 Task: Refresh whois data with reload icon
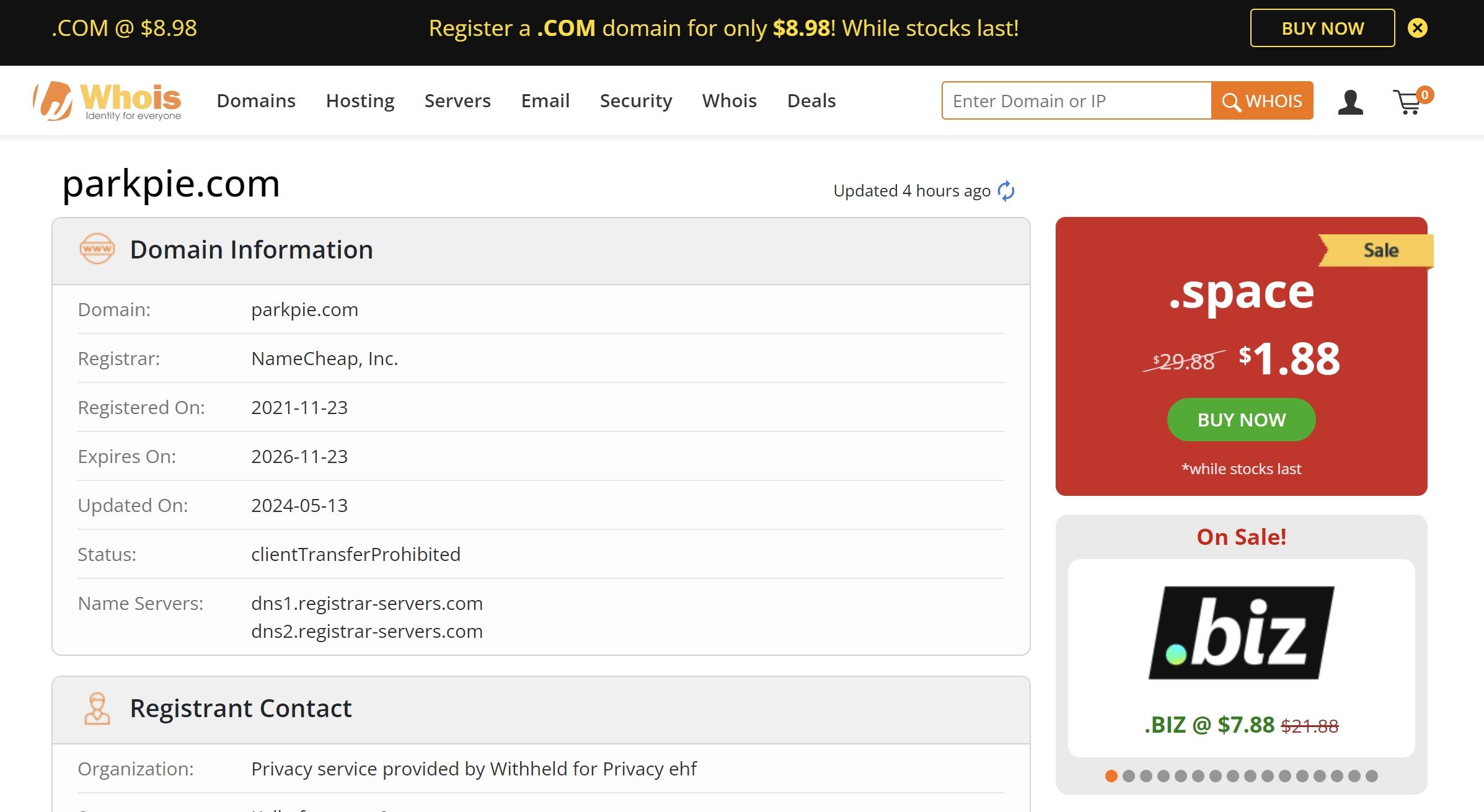tap(1006, 191)
